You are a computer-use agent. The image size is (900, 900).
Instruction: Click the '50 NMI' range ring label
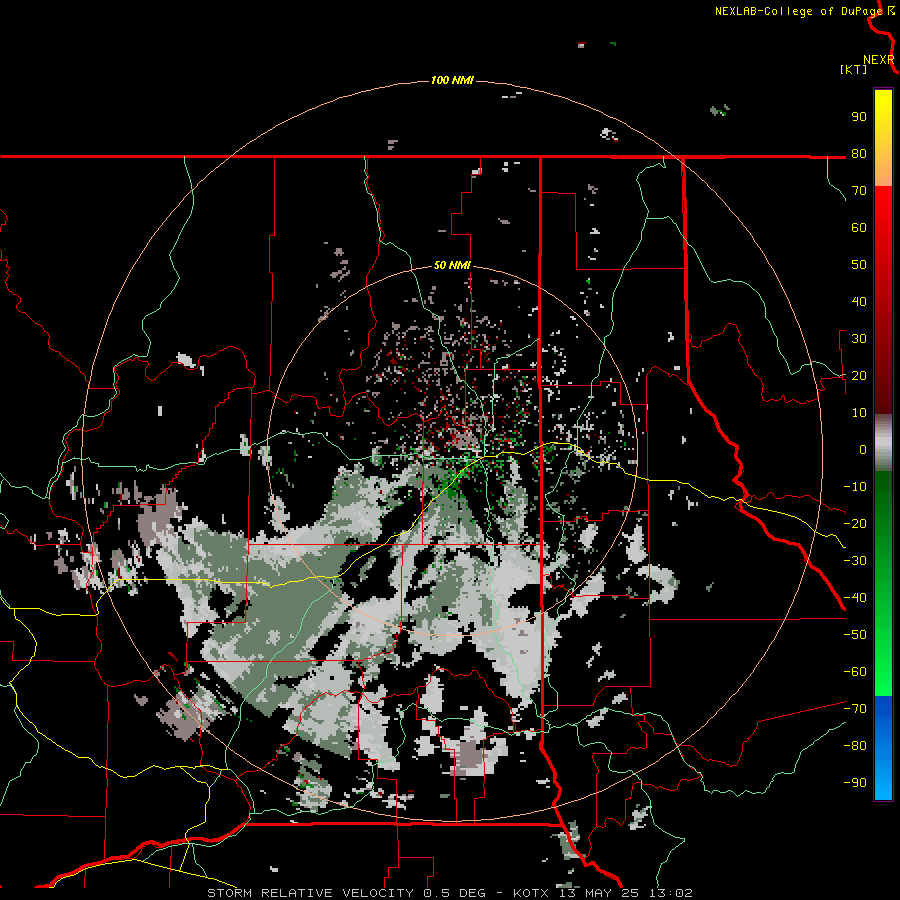[452, 265]
